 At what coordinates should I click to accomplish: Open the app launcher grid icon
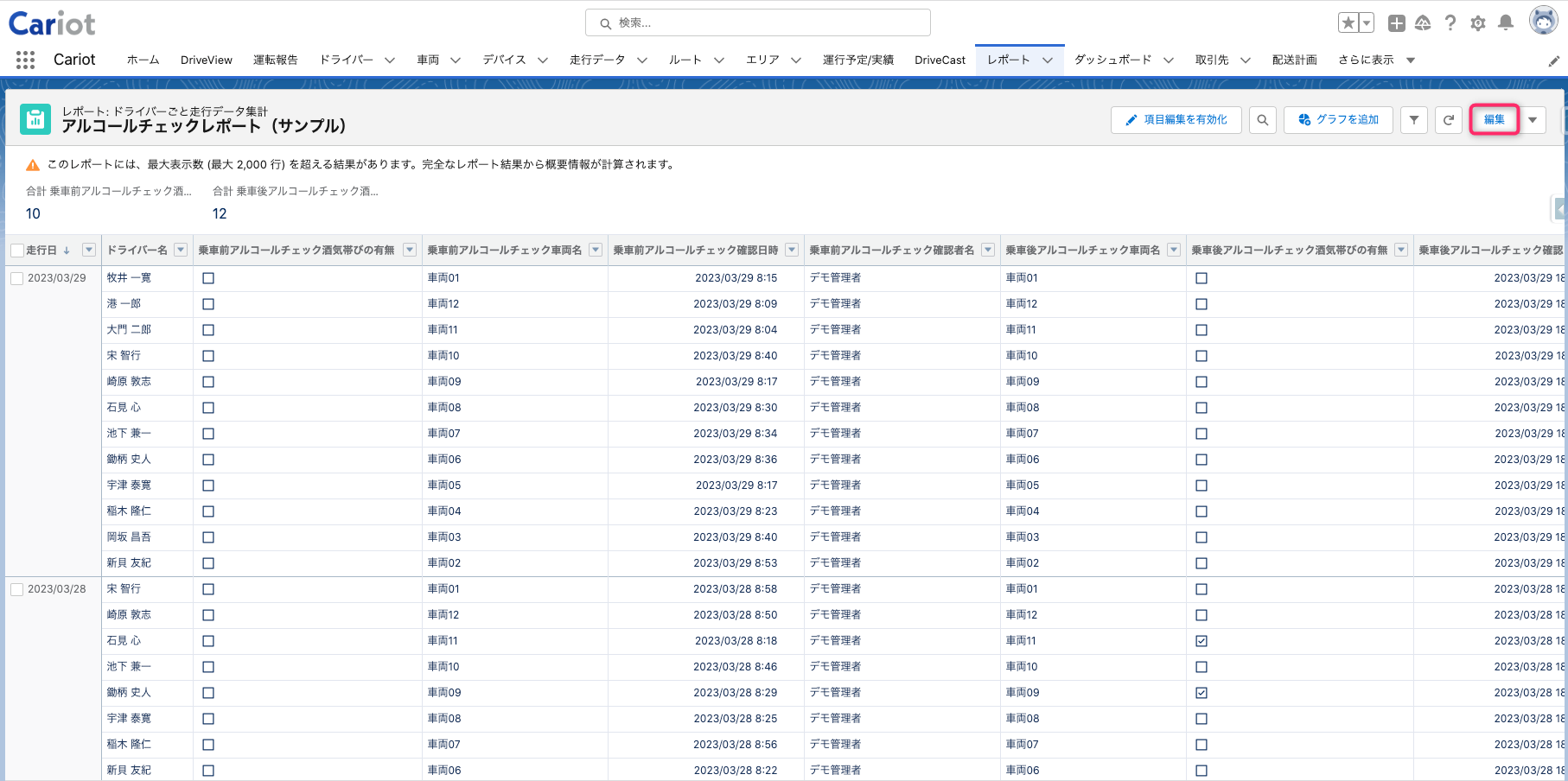click(25, 60)
